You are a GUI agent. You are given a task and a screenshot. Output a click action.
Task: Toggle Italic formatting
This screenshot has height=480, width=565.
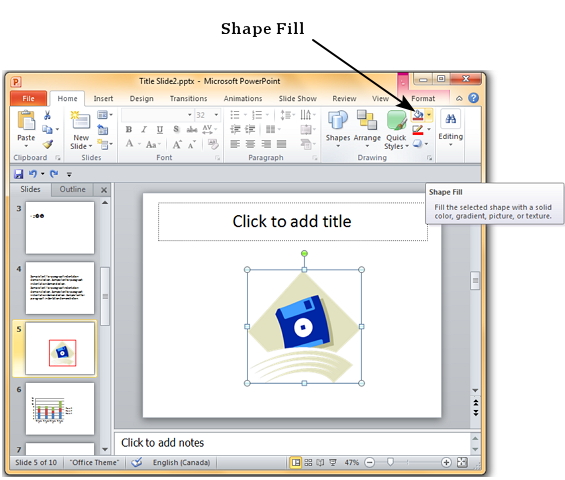pos(144,129)
